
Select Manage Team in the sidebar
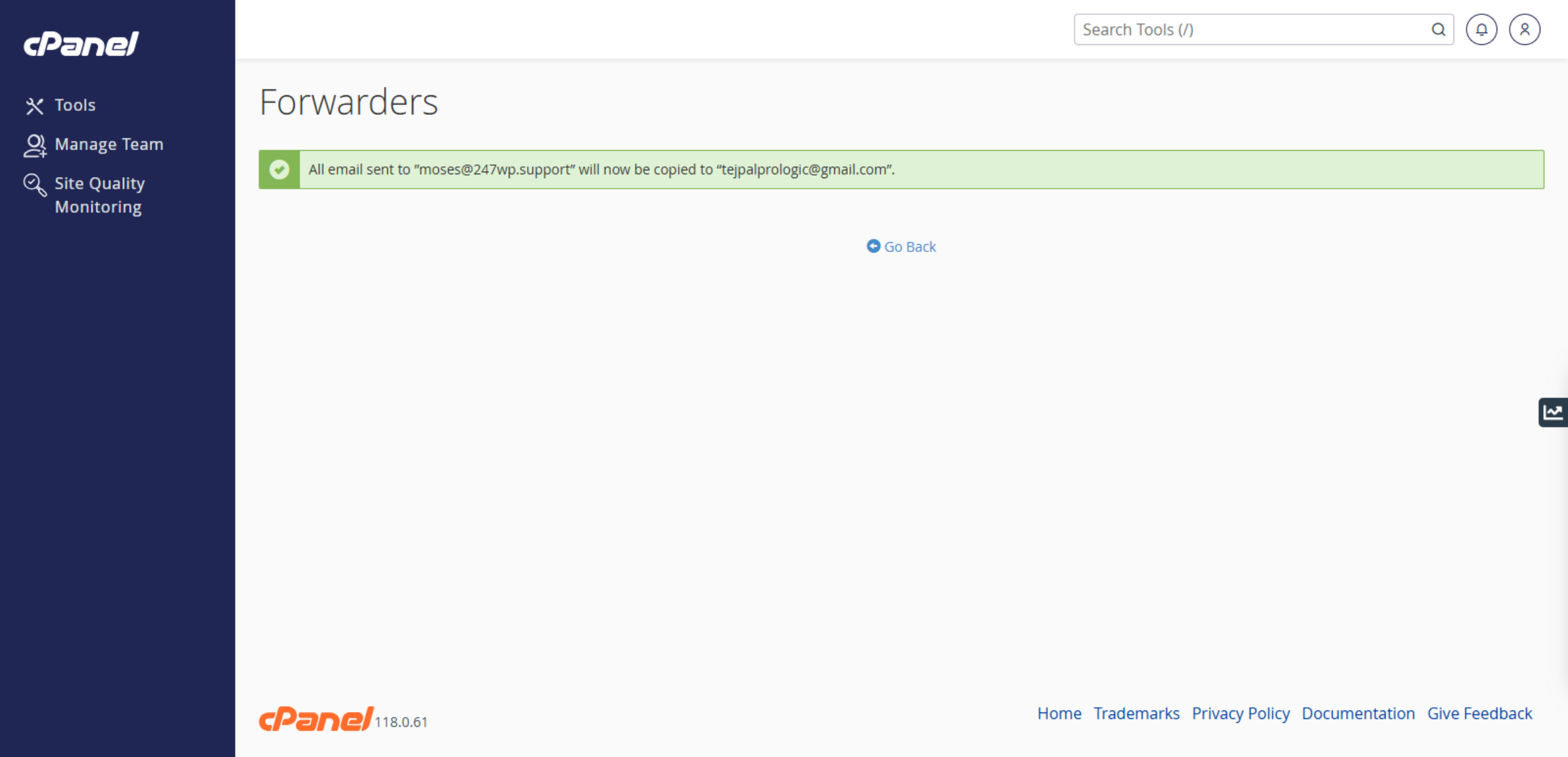(109, 144)
